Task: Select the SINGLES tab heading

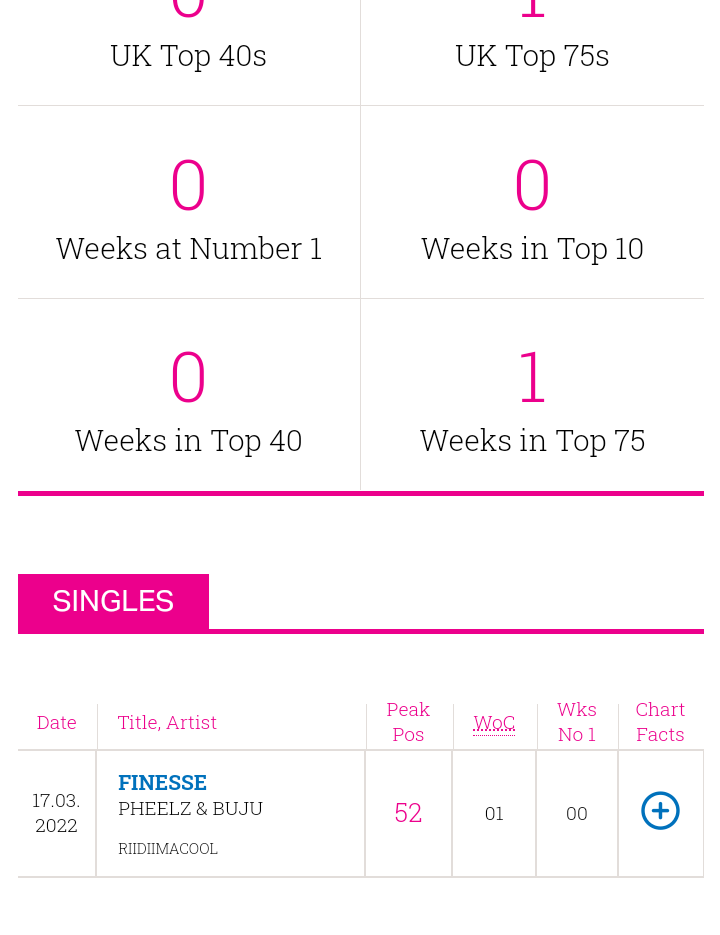Action: coord(113,601)
